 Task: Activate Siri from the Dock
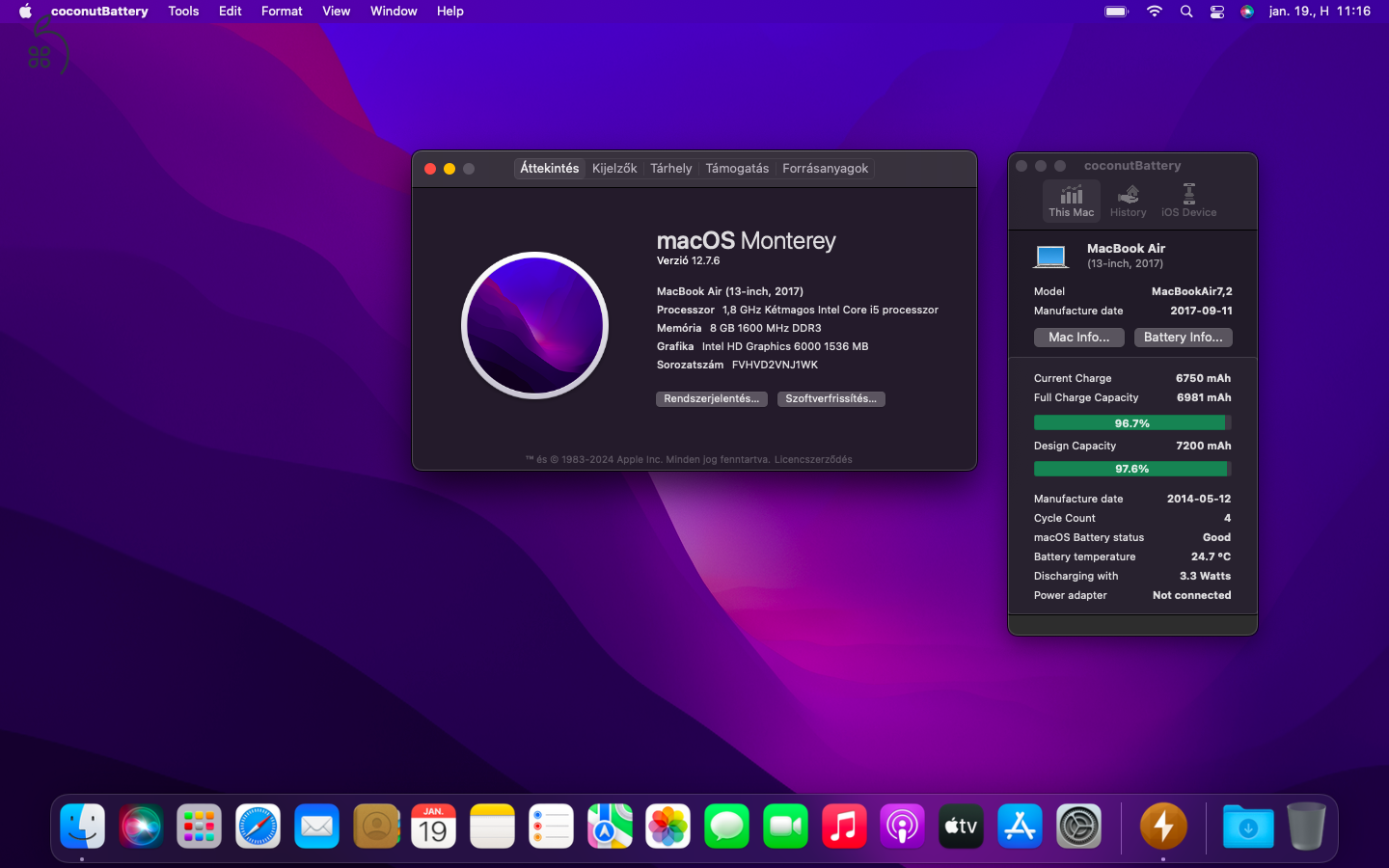click(141, 827)
